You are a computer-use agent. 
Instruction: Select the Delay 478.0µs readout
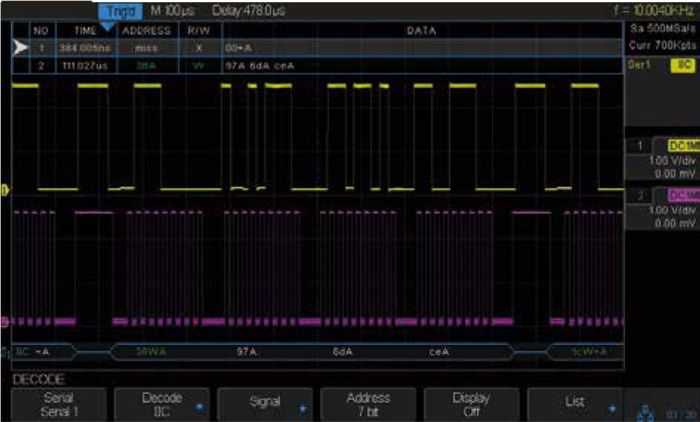pos(248,11)
